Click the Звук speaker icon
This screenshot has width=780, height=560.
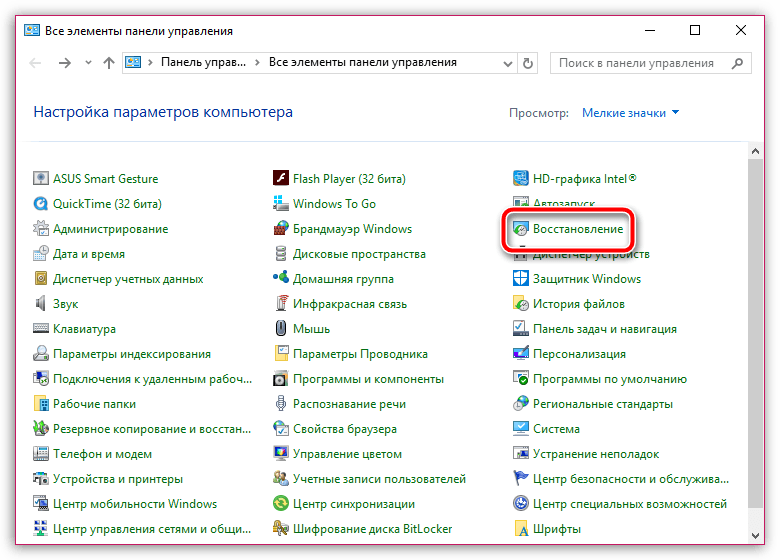click(x=40, y=303)
